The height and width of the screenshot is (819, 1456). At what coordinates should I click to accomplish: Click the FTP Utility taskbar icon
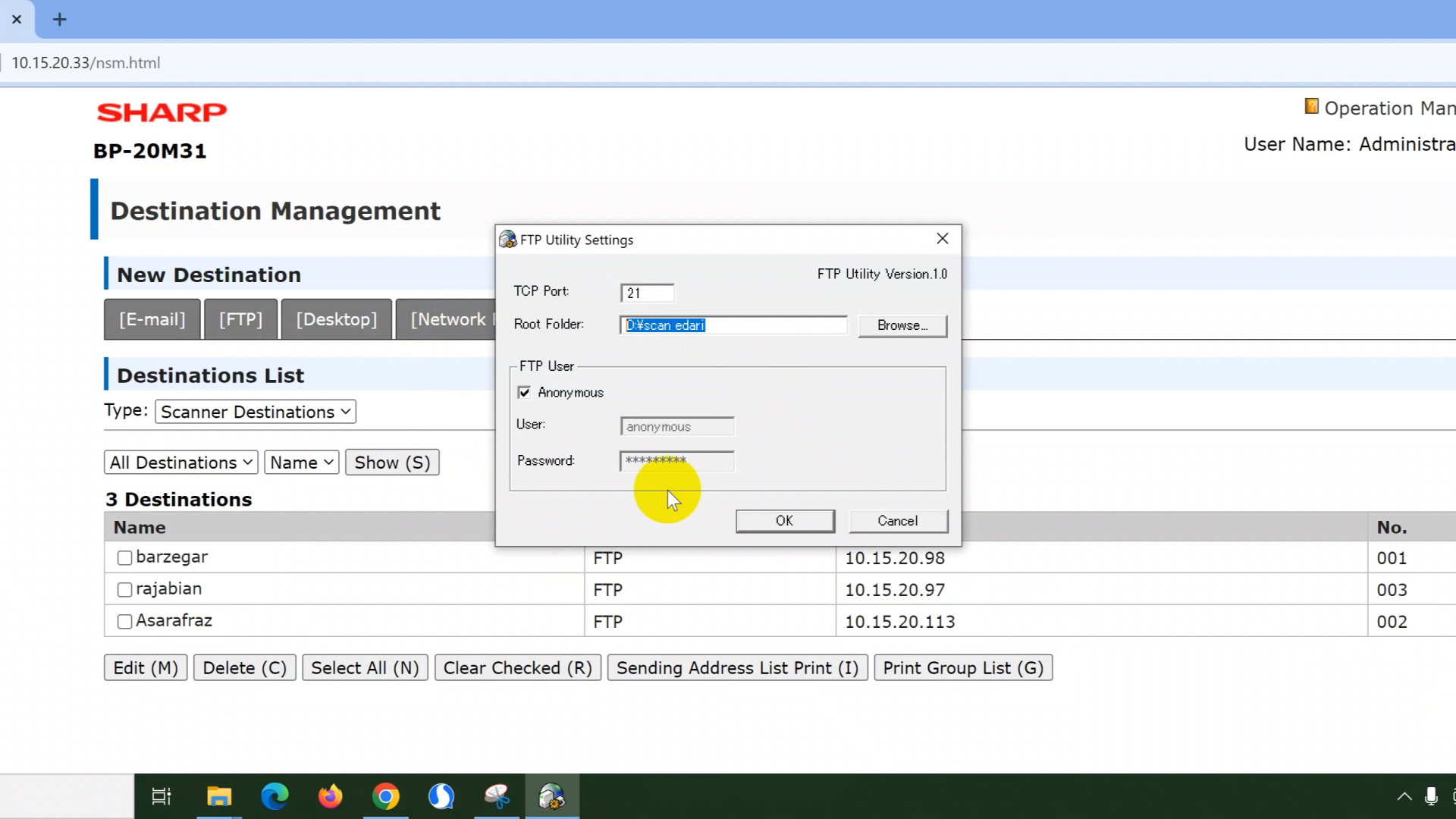[x=552, y=796]
